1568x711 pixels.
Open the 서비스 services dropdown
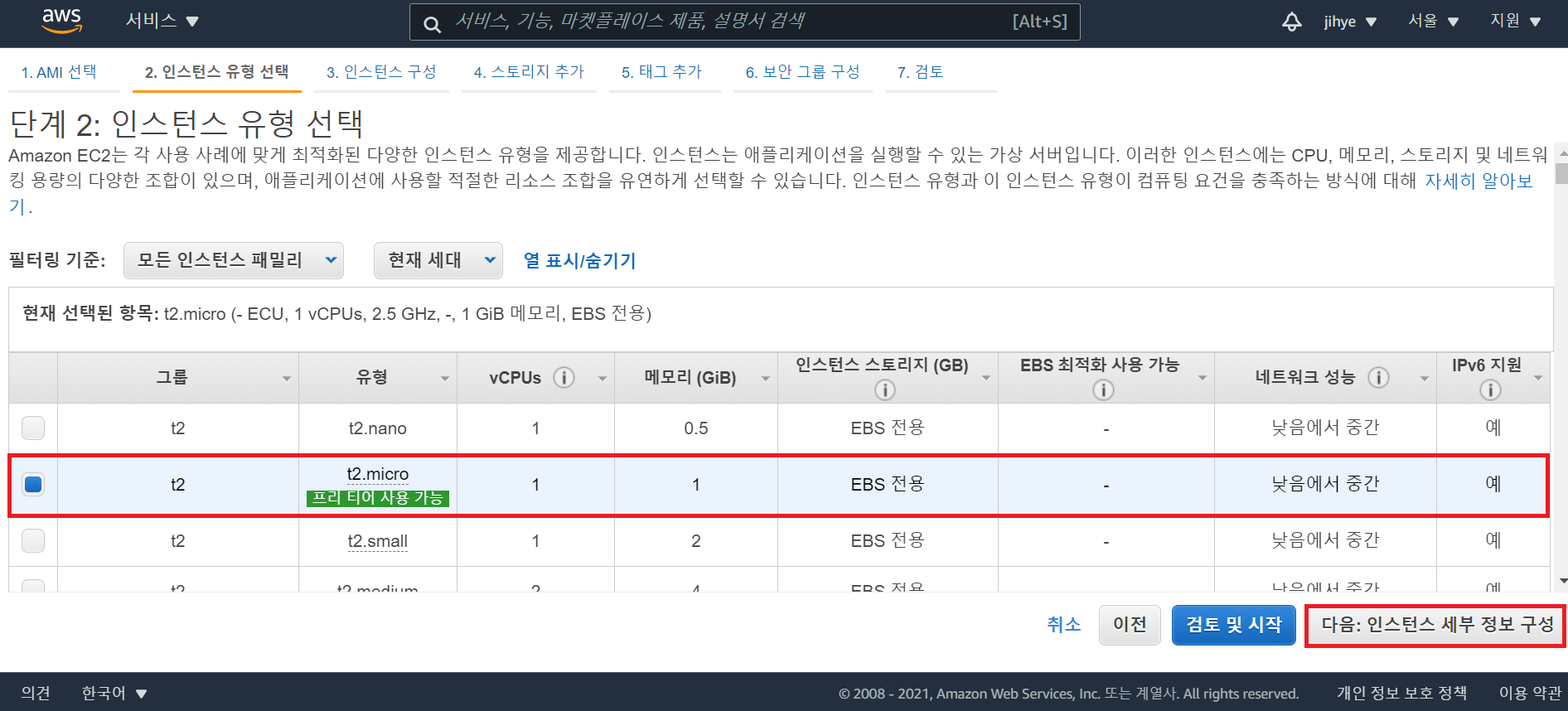[x=162, y=21]
